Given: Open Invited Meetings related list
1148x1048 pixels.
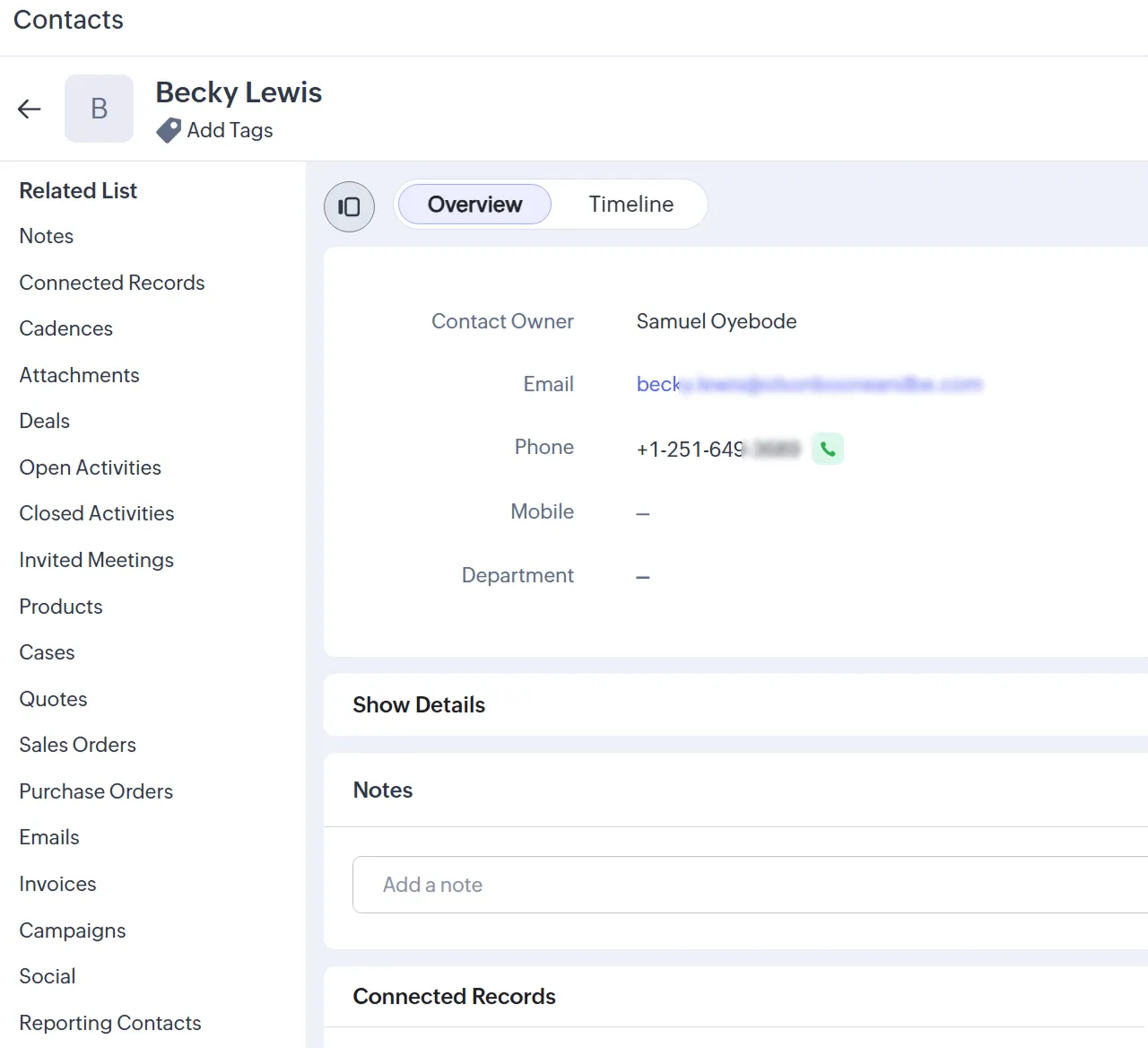Looking at the screenshot, I should (x=97, y=560).
